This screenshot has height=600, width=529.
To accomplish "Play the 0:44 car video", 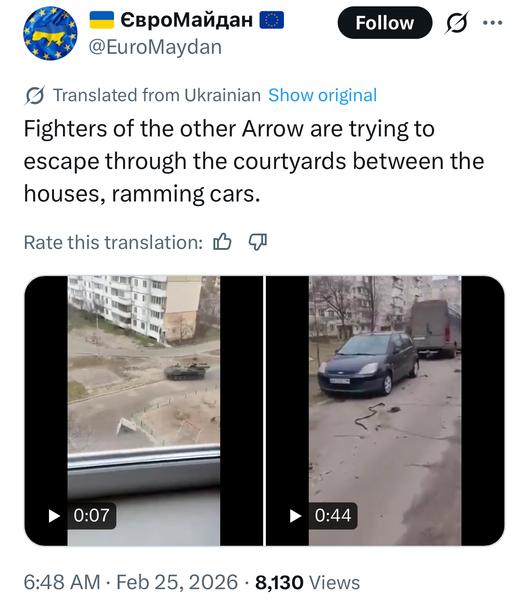I will [x=295, y=516].
